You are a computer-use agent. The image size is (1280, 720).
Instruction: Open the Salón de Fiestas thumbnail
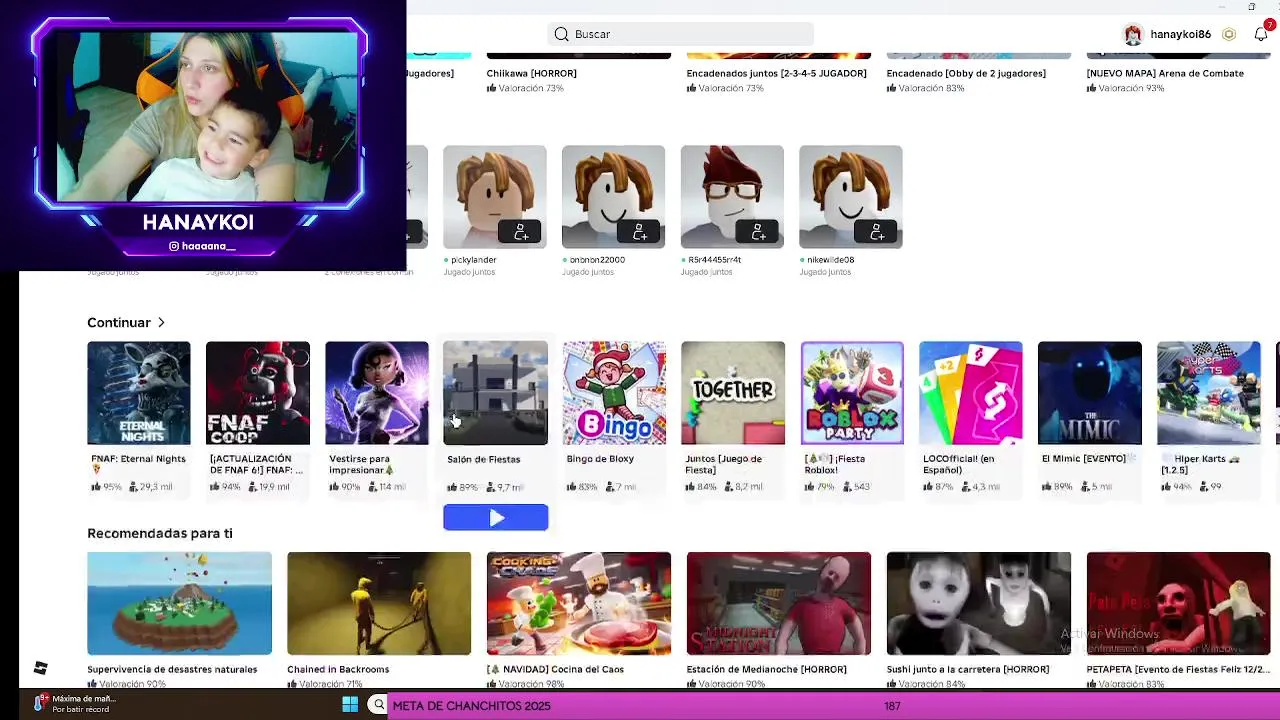tap(495, 393)
